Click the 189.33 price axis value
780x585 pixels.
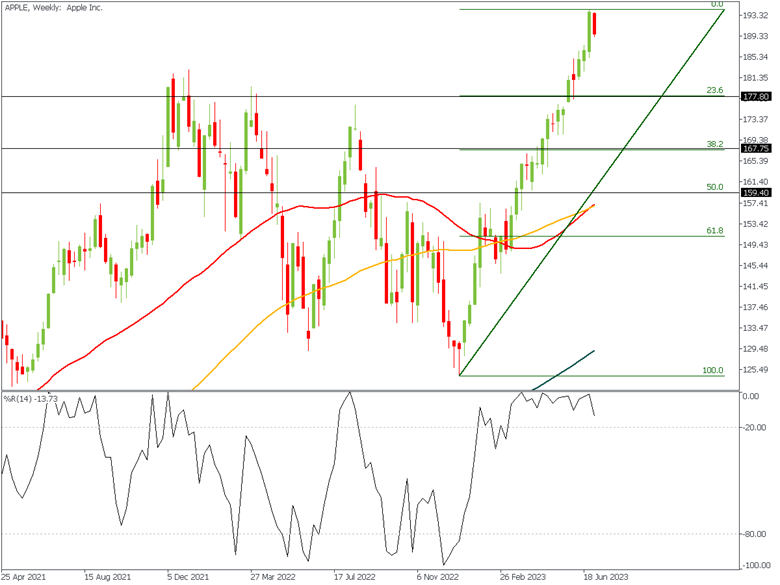755,36
